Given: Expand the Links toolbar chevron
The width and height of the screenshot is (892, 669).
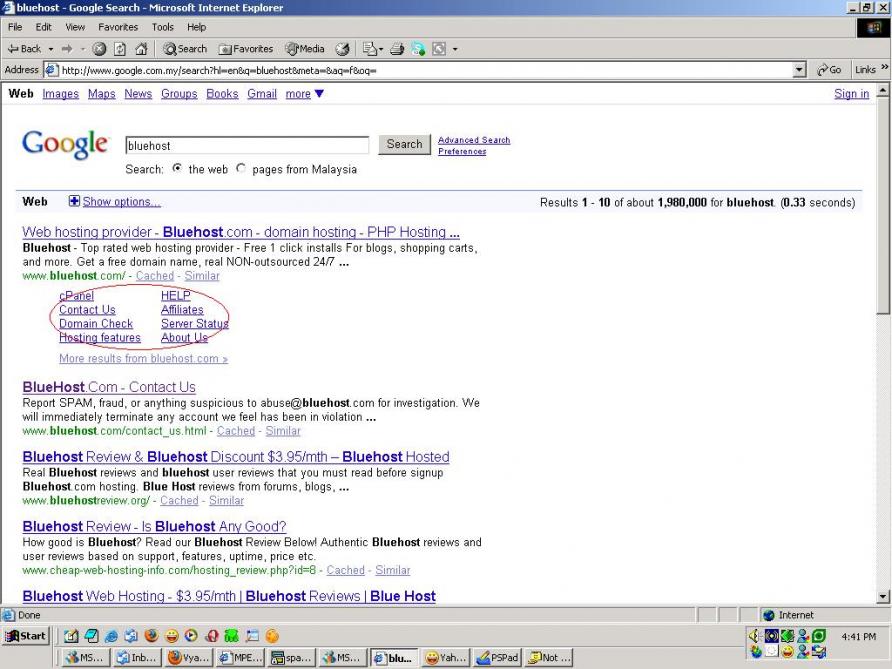Looking at the screenshot, I should pyautogui.click(x=885, y=68).
